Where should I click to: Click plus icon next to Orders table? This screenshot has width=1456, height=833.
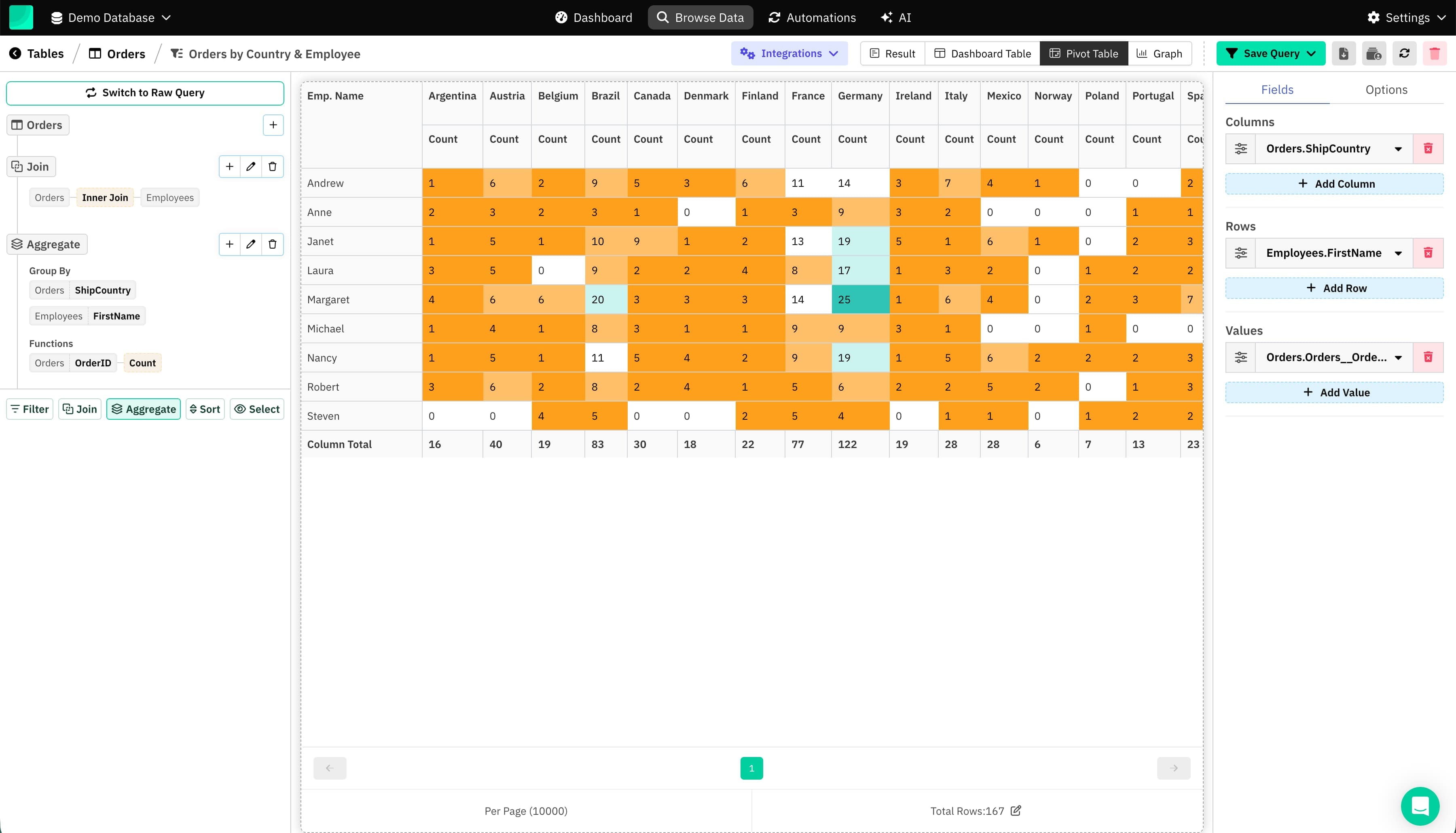[x=273, y=125]
